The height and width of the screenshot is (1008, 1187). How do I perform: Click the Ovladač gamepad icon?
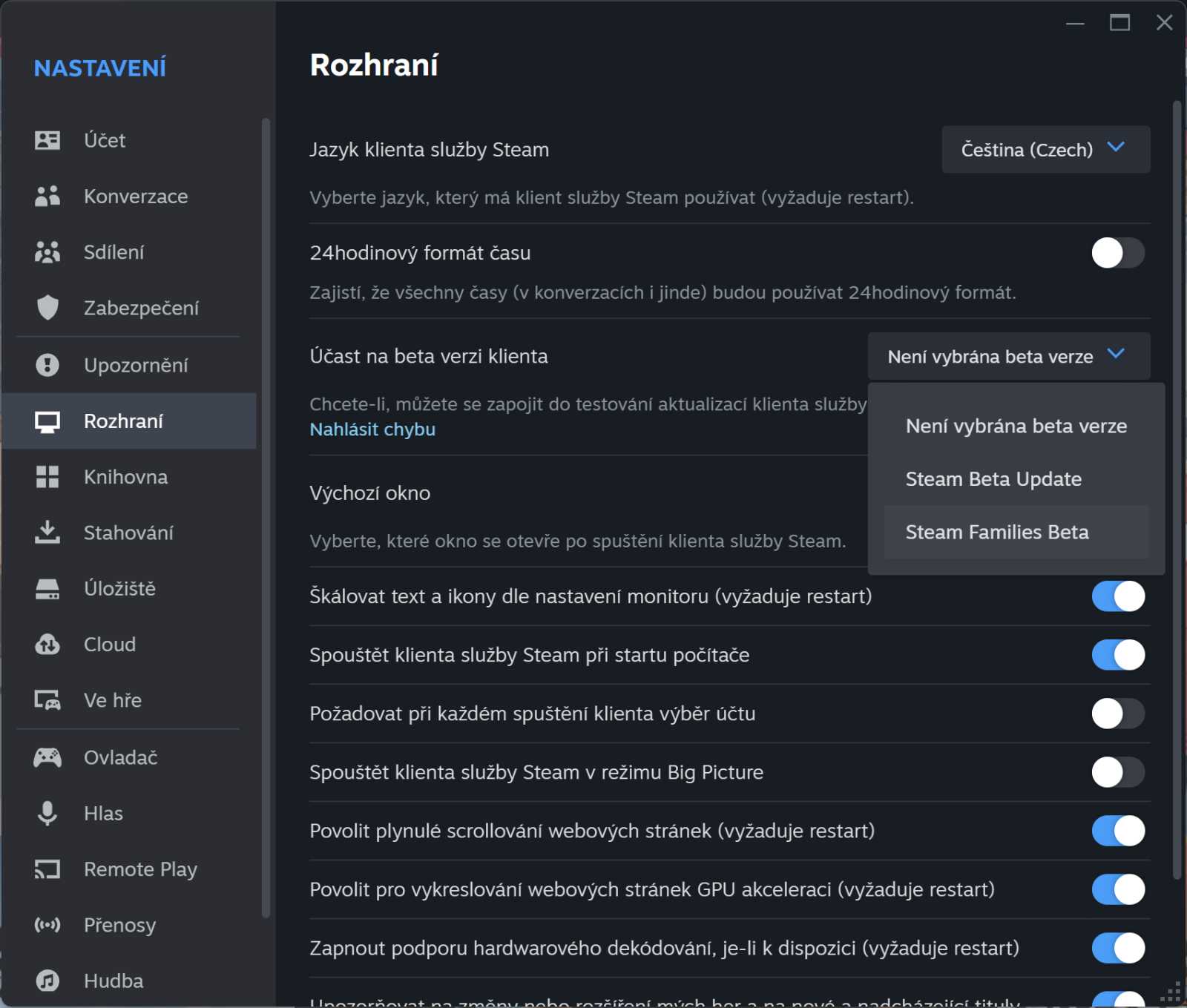coord(47,757)
